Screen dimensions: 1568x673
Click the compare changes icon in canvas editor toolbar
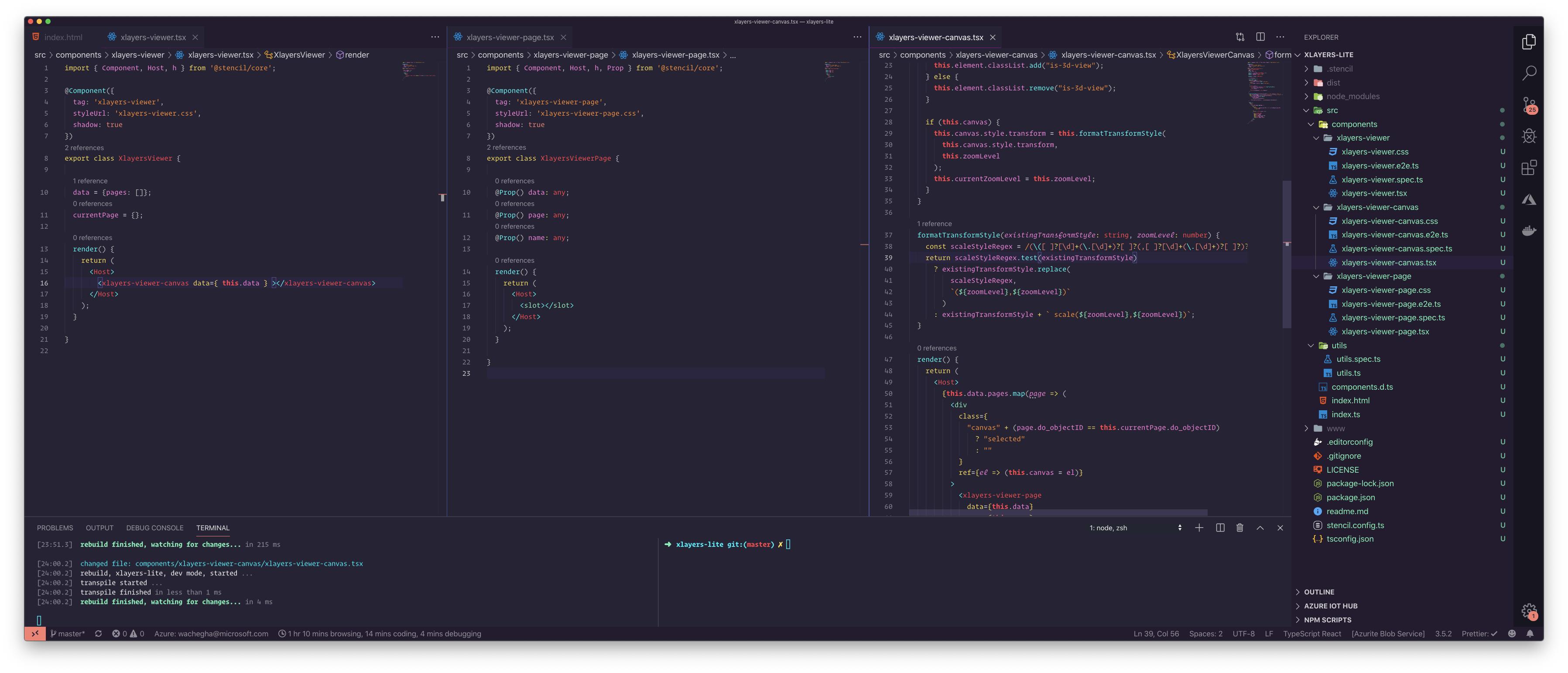coord(1240,37)
